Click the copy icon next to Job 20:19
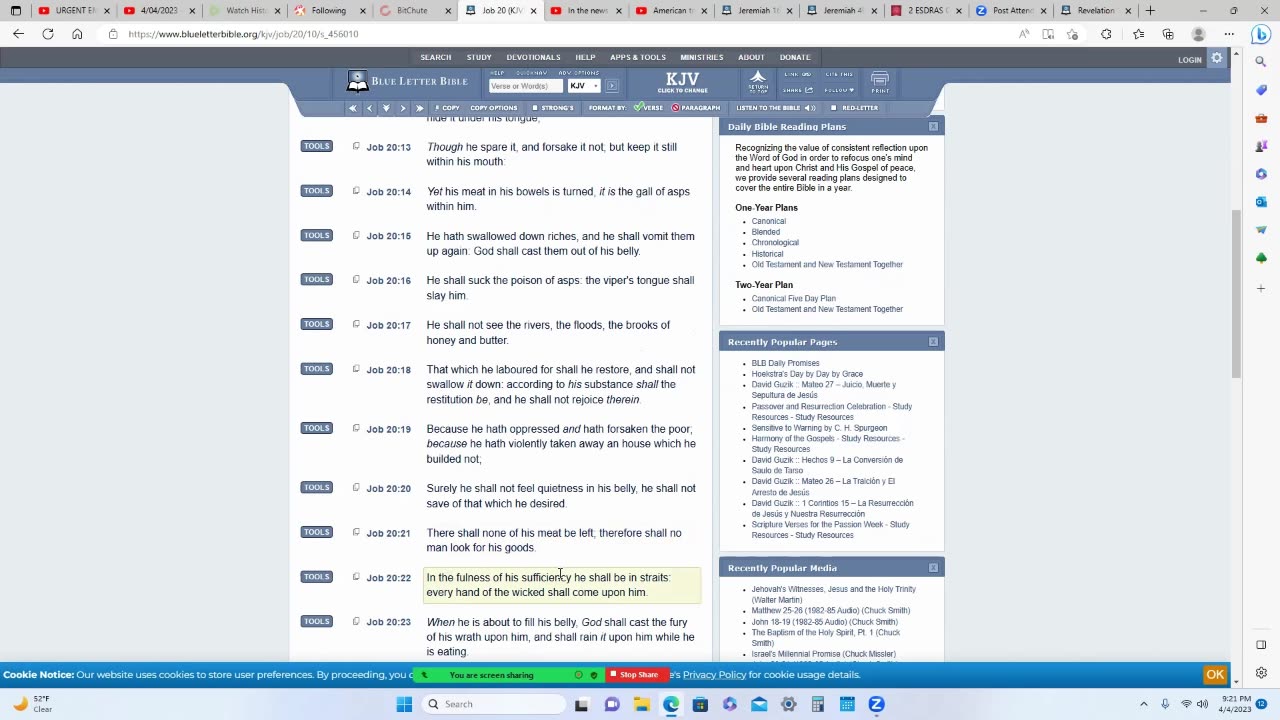Image resolution: width=1280 pixels, height=720 pixels. (x=356, y=428)
